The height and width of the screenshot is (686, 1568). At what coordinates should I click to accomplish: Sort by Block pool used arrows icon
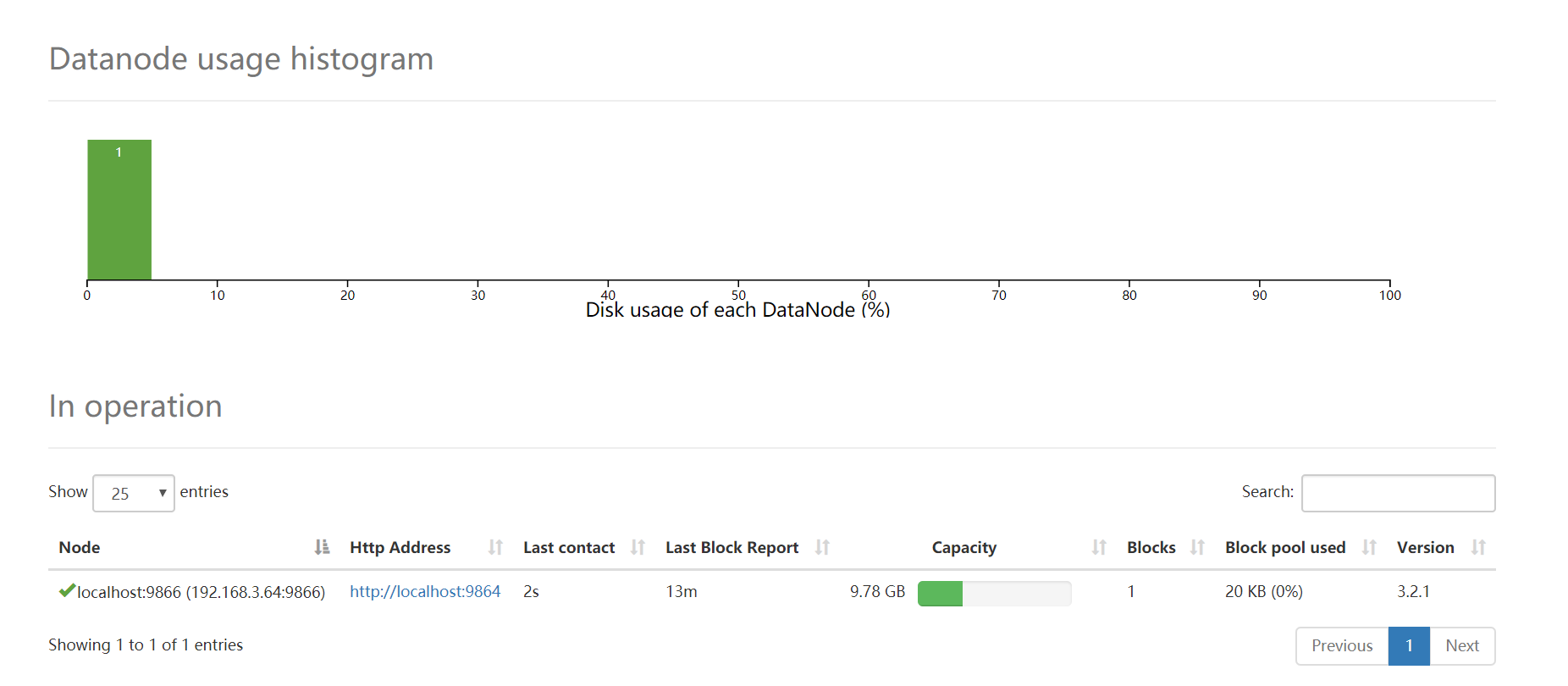coord(1369,547)
